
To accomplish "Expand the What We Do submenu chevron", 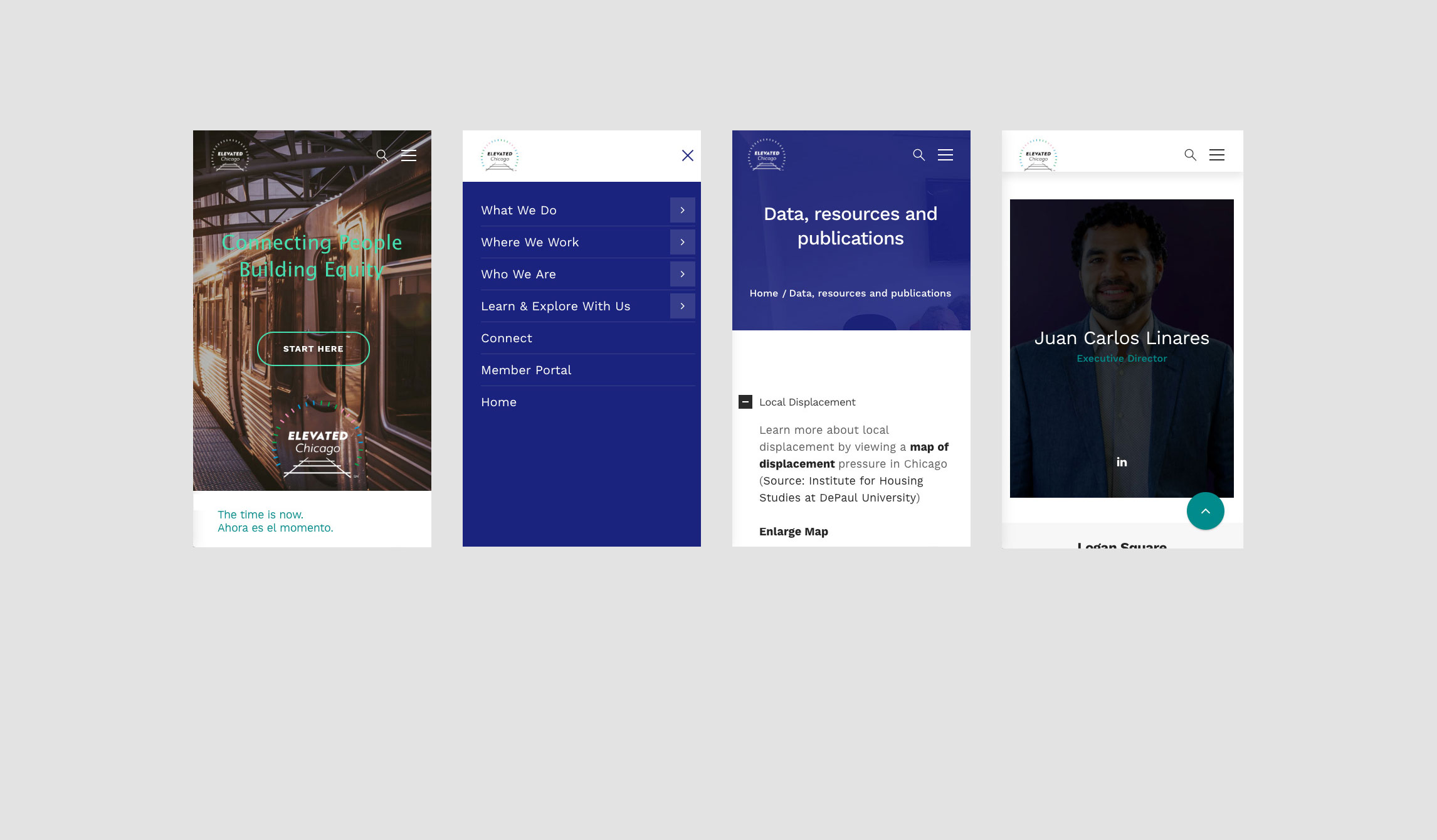I will click(683, 210).
